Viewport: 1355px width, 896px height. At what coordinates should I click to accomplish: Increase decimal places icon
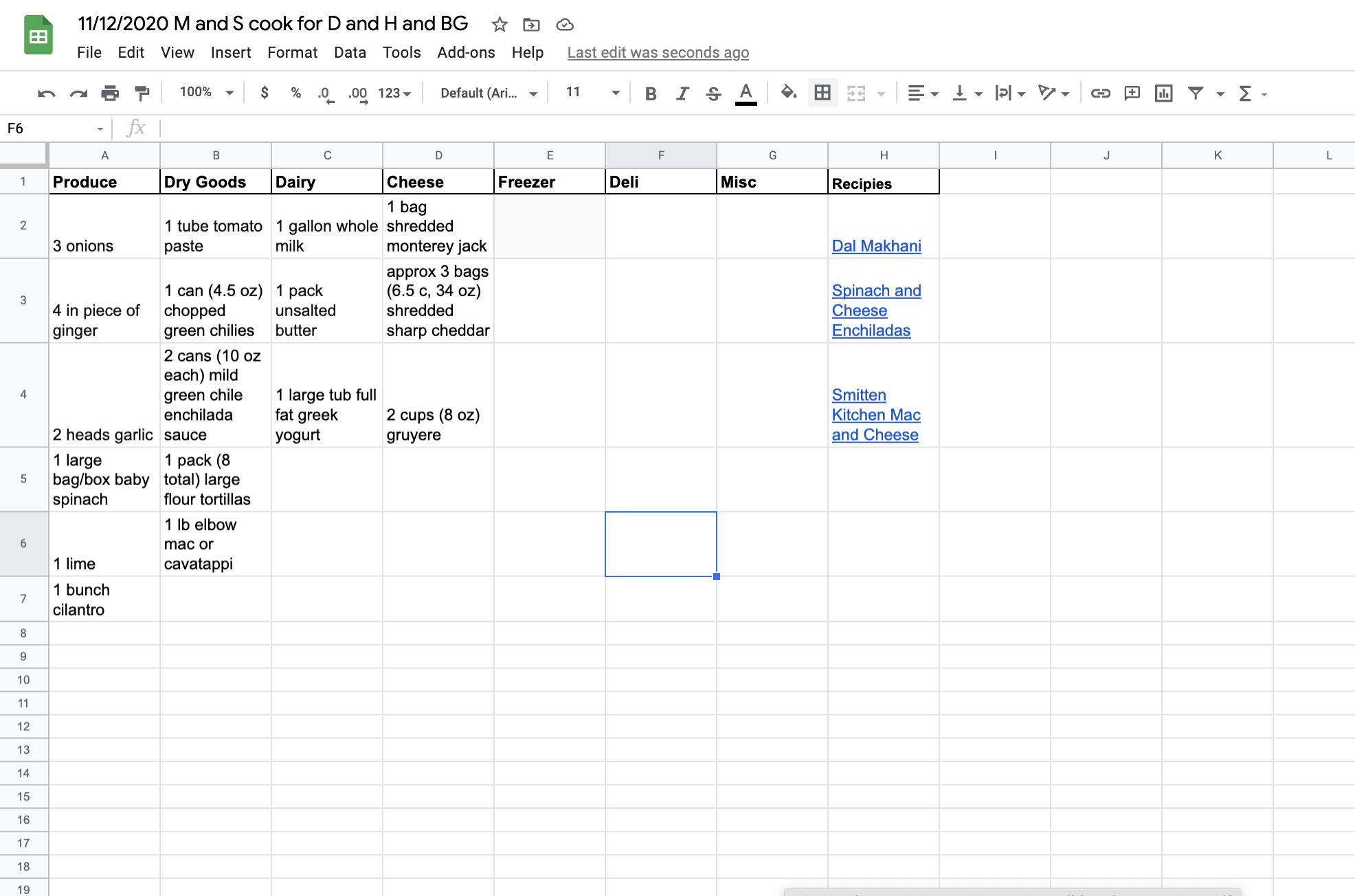(358, 93)
